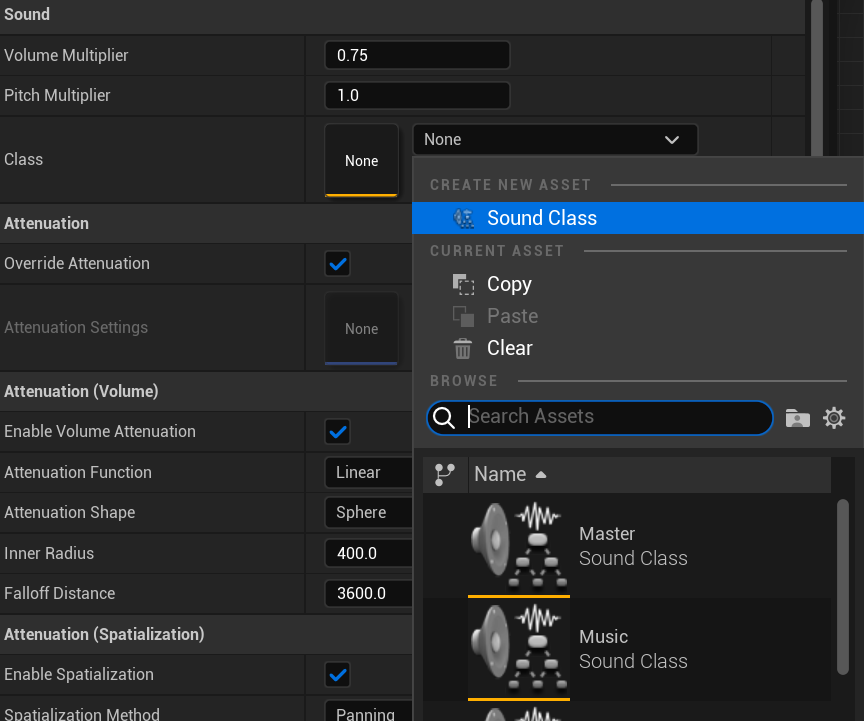This screenshot has height=721, width=864.
Task: Click the Inner Radius value 400.0
Action: (369, 553)
